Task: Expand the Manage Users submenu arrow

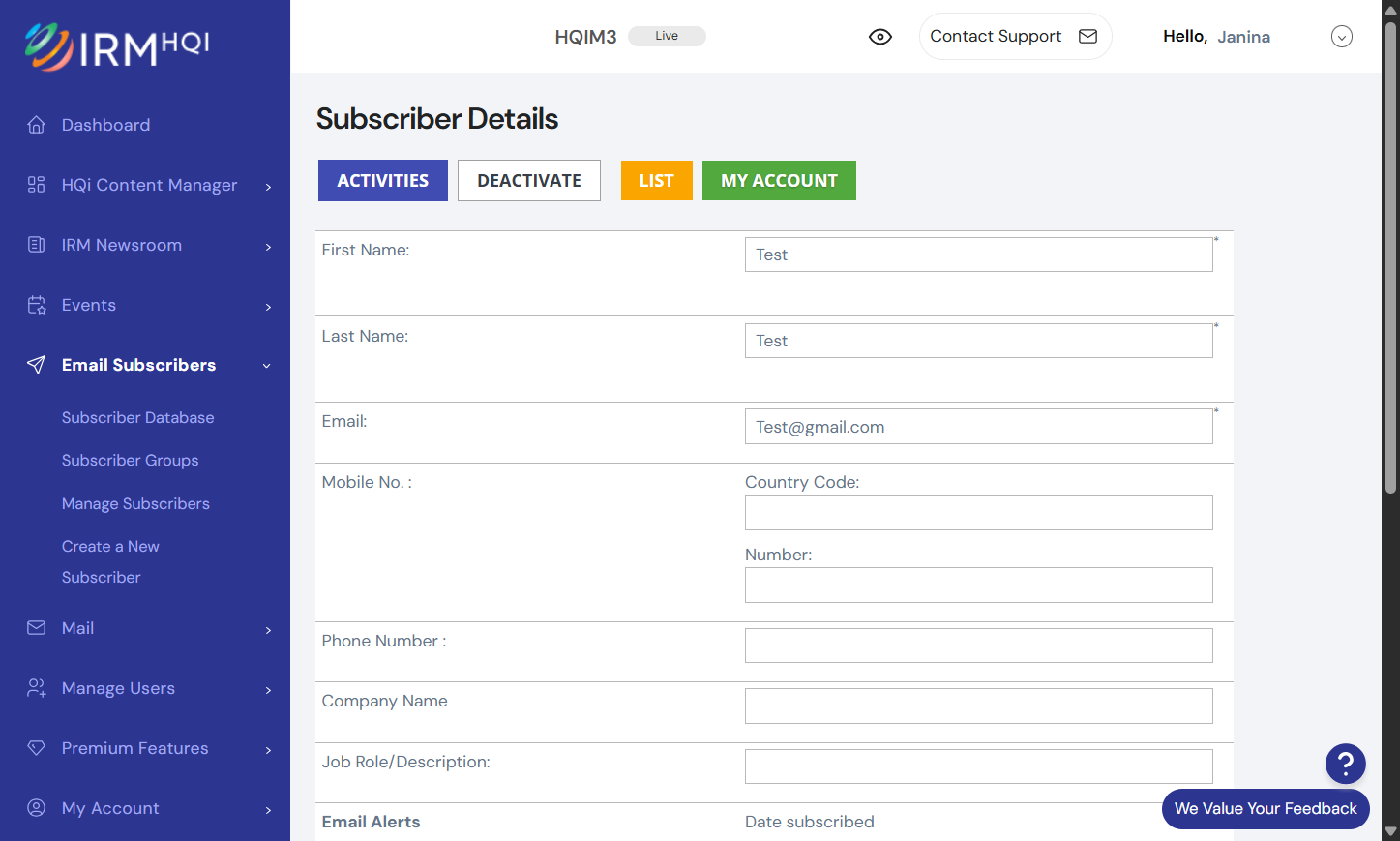Action: pos(268,690)
